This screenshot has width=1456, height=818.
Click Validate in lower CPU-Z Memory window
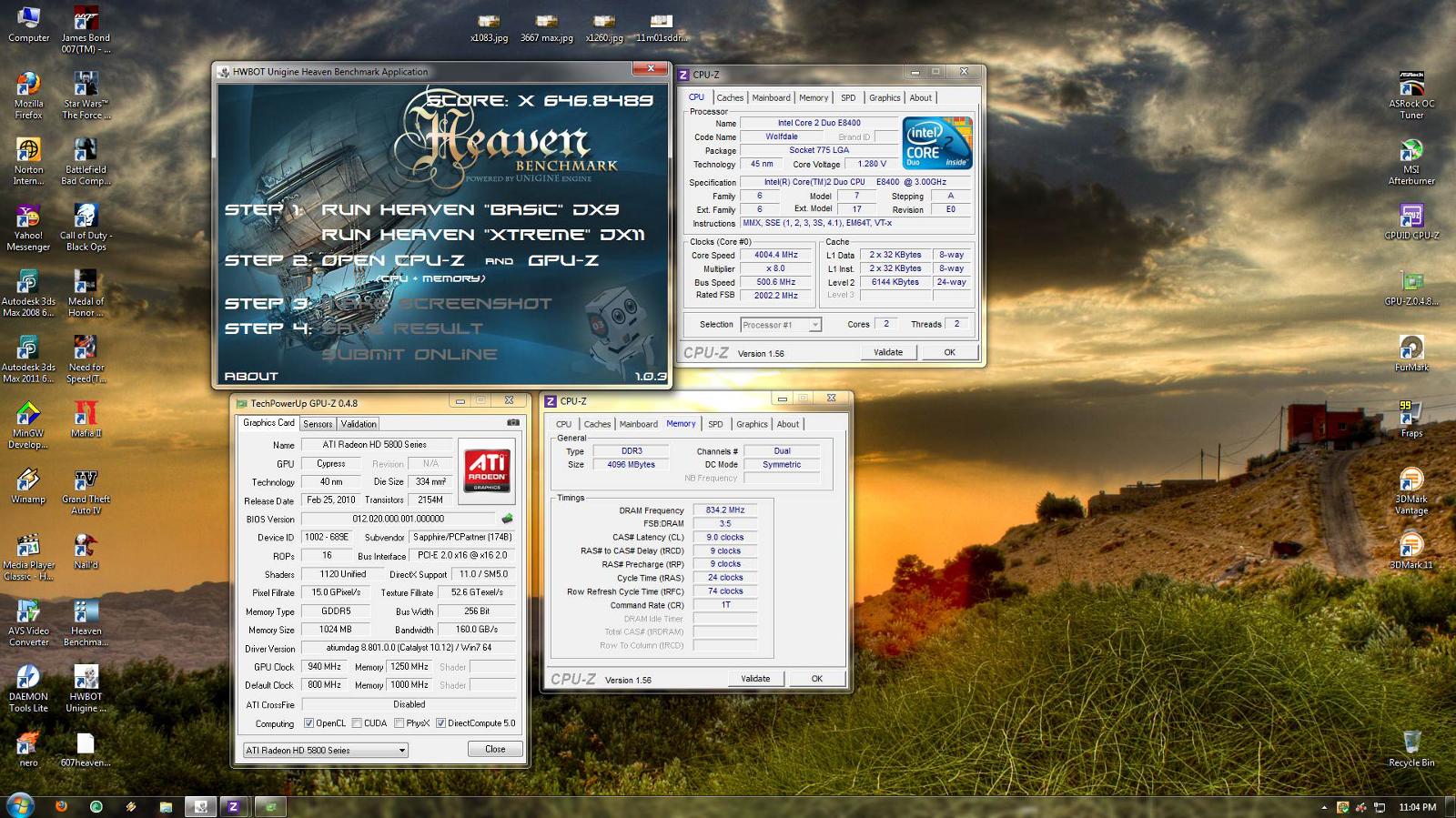(755, 678)
